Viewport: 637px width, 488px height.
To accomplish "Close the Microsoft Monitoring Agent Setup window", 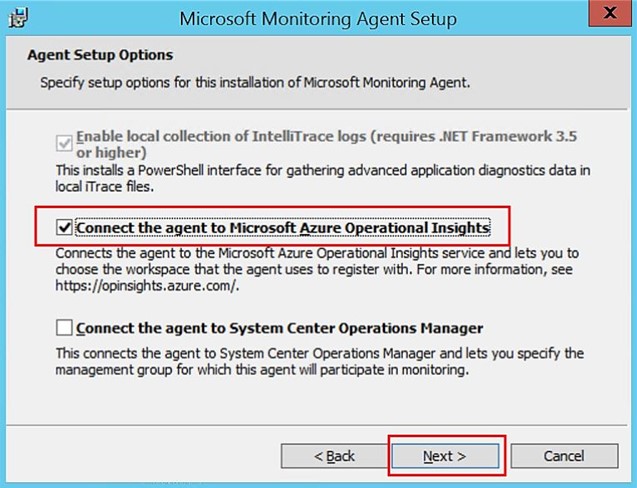I will point(610,13).
